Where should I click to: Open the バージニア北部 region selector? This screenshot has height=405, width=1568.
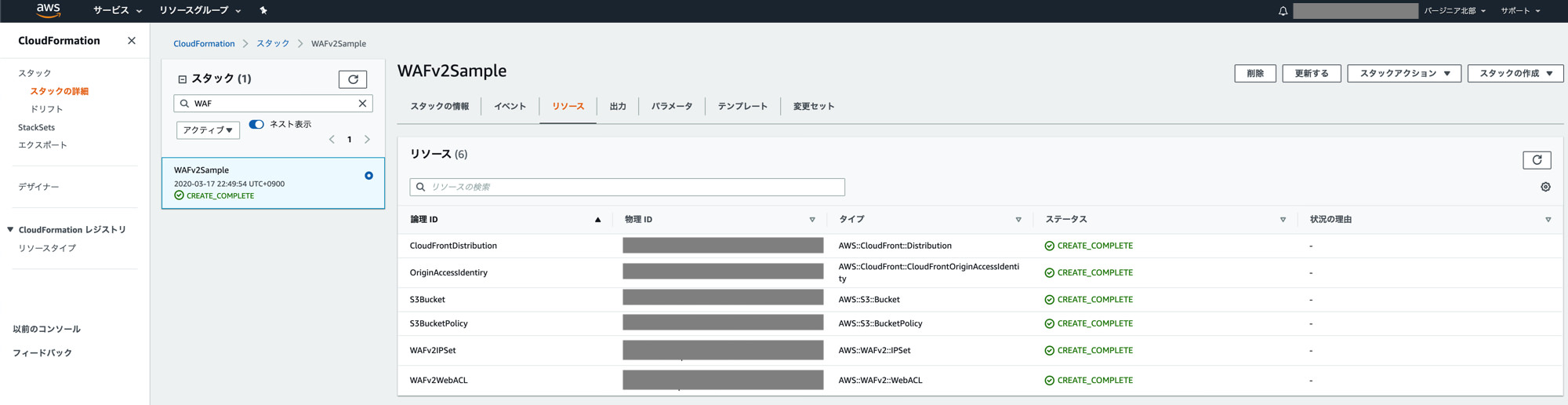1454,11
